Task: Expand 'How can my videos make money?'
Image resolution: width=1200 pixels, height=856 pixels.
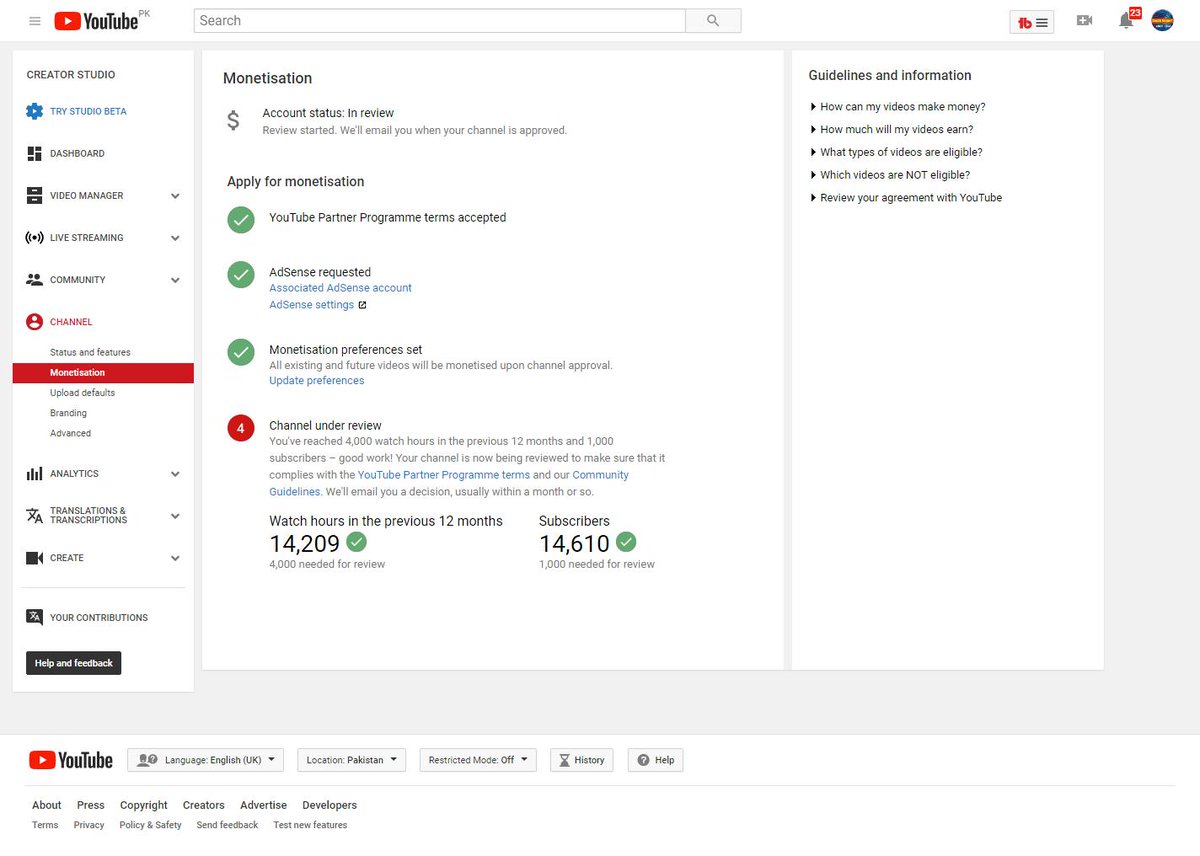Action: (x=898, y=107)
